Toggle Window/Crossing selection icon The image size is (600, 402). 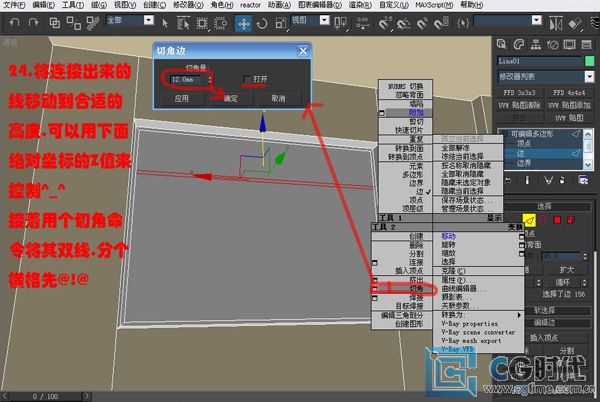tap(220, 24)
